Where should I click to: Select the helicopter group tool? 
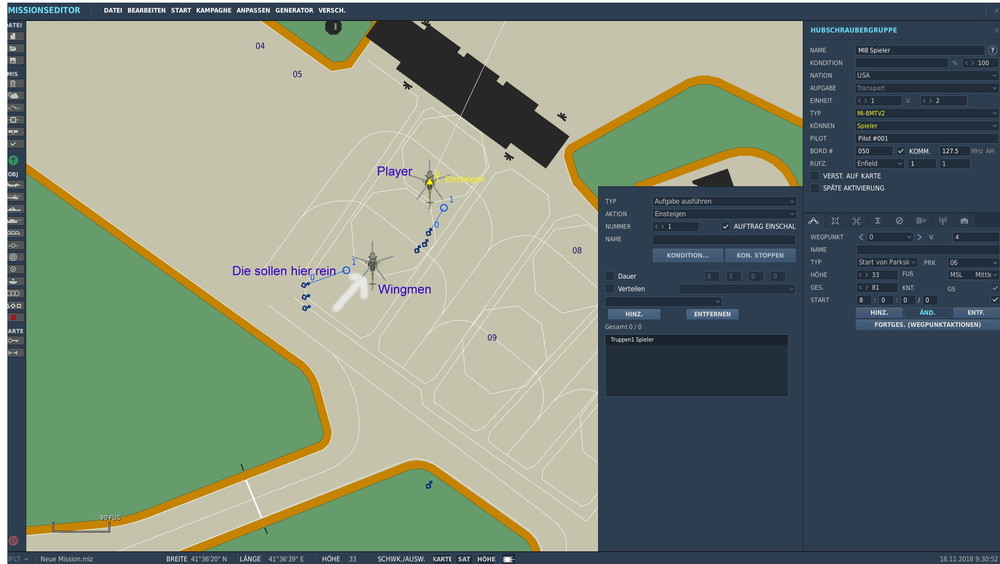pos(15,197)
